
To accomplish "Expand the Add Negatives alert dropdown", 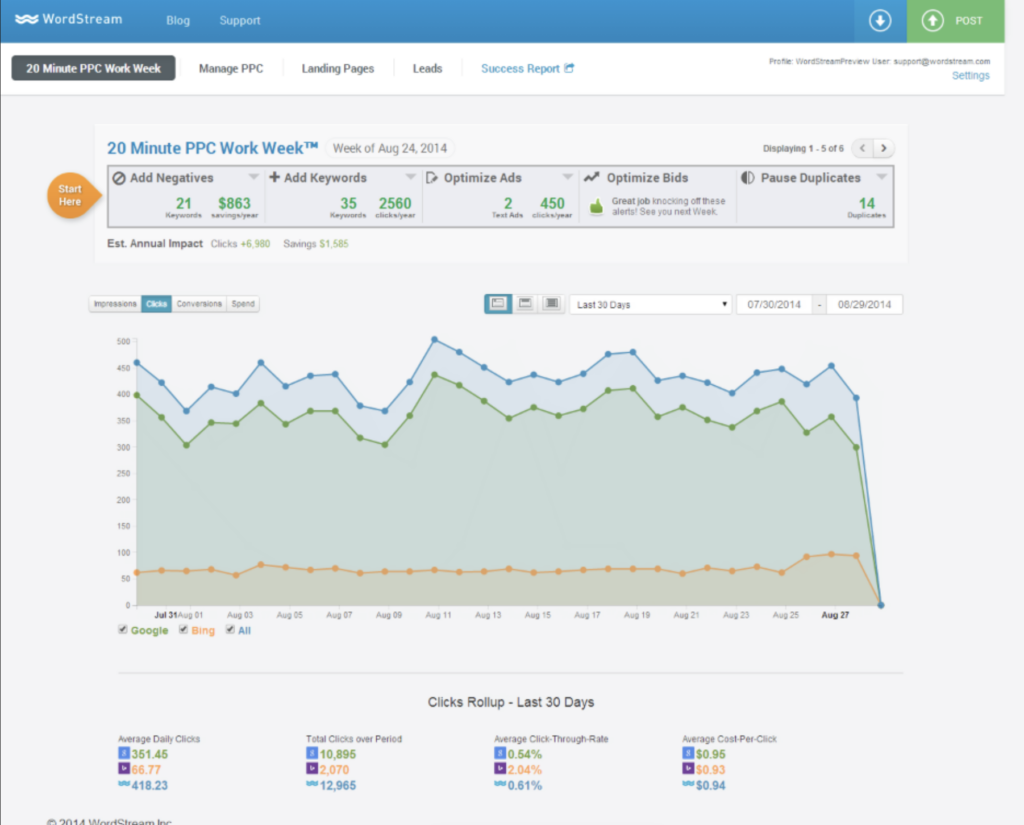I will (x=253, y=178).
